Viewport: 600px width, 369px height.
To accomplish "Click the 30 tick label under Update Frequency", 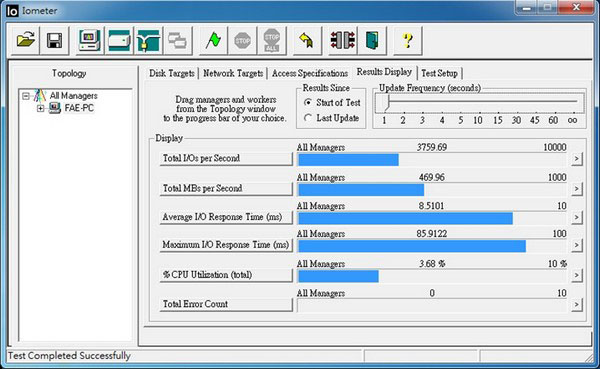I will (516, 120).
